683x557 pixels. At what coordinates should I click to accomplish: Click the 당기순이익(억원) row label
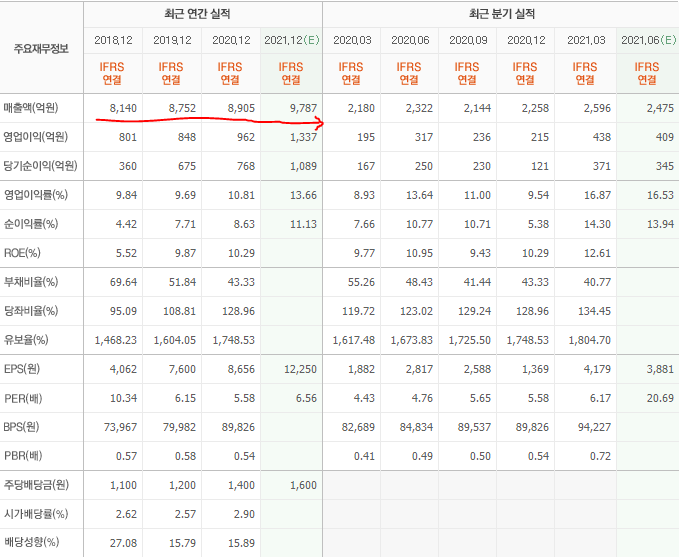[x=41, y=166]
